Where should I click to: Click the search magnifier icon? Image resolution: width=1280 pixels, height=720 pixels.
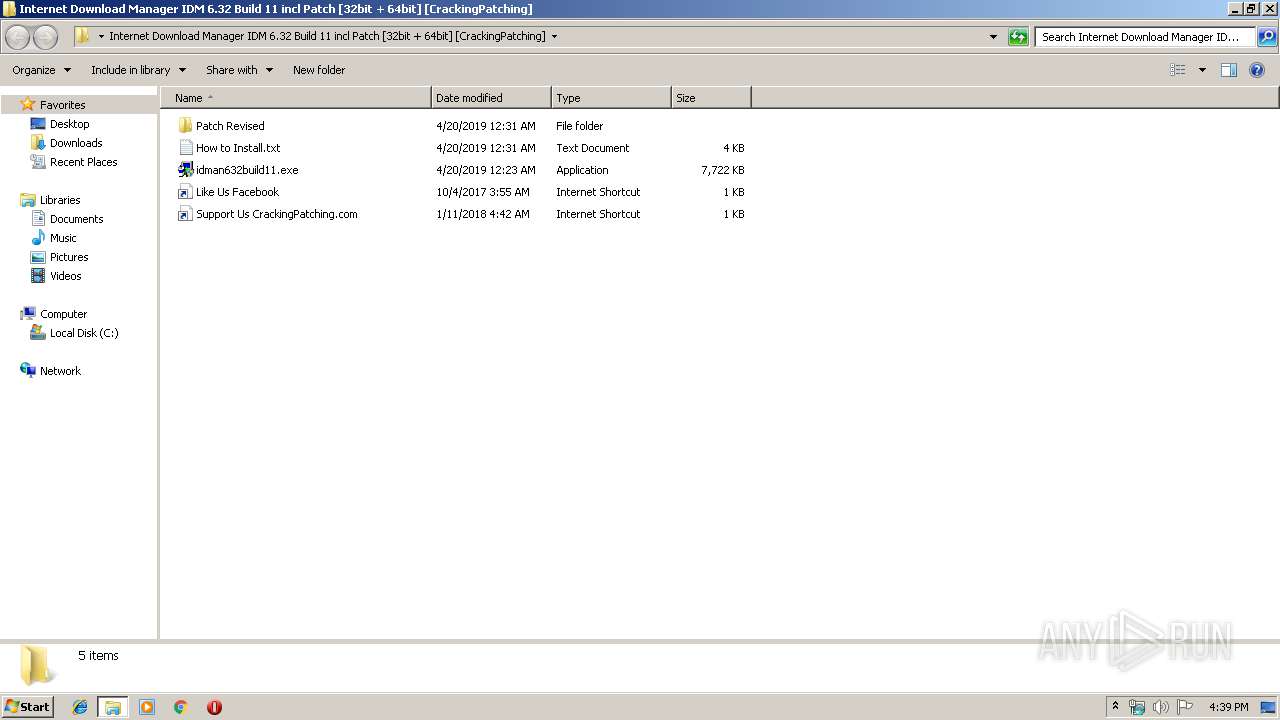(x=1266, y=37)
